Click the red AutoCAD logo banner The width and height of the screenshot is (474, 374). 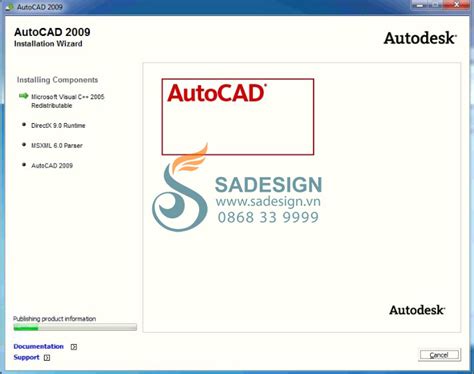click(x=238, y=117)
